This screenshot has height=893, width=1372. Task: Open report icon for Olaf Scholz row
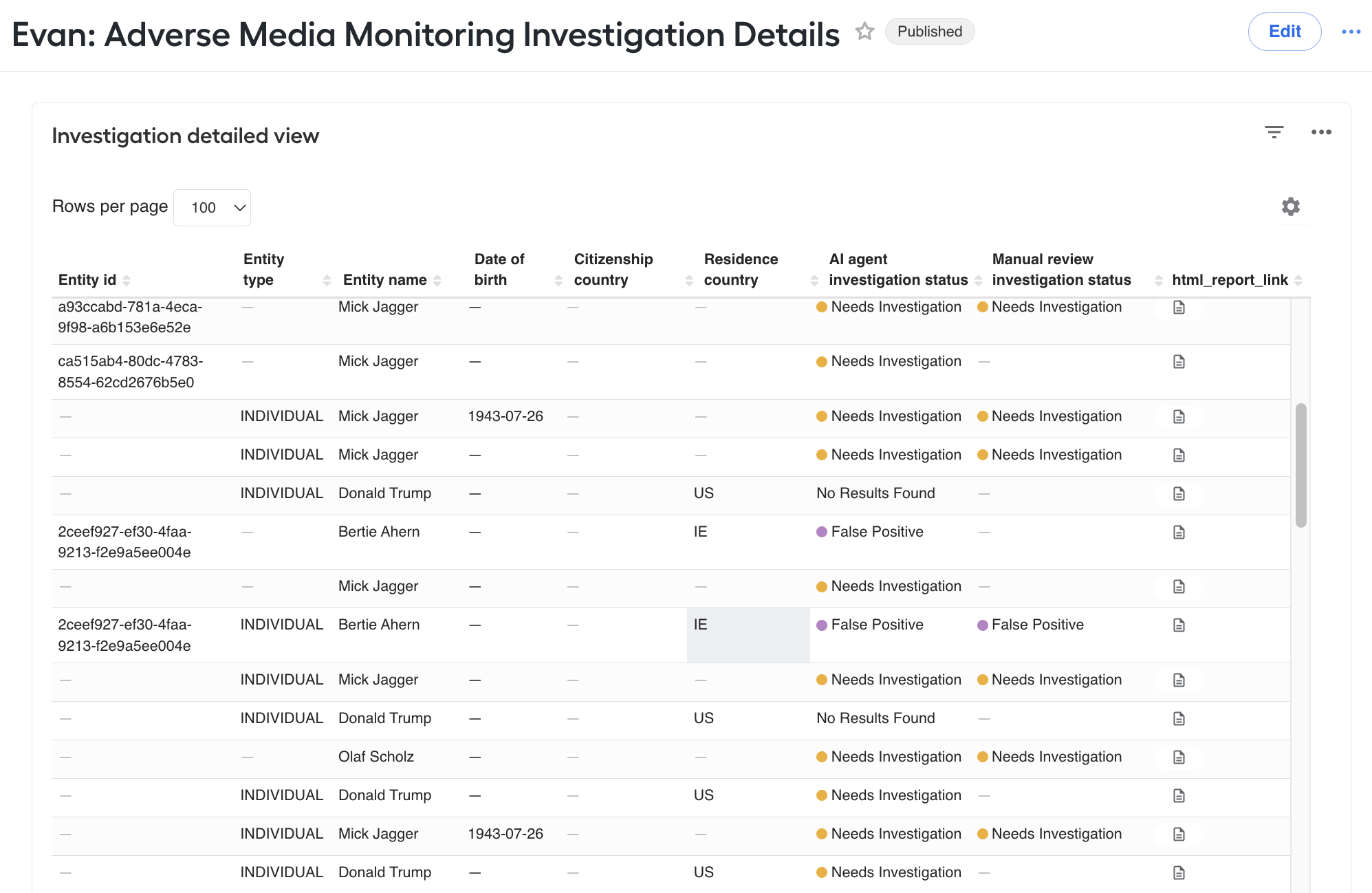(1179, 757)
